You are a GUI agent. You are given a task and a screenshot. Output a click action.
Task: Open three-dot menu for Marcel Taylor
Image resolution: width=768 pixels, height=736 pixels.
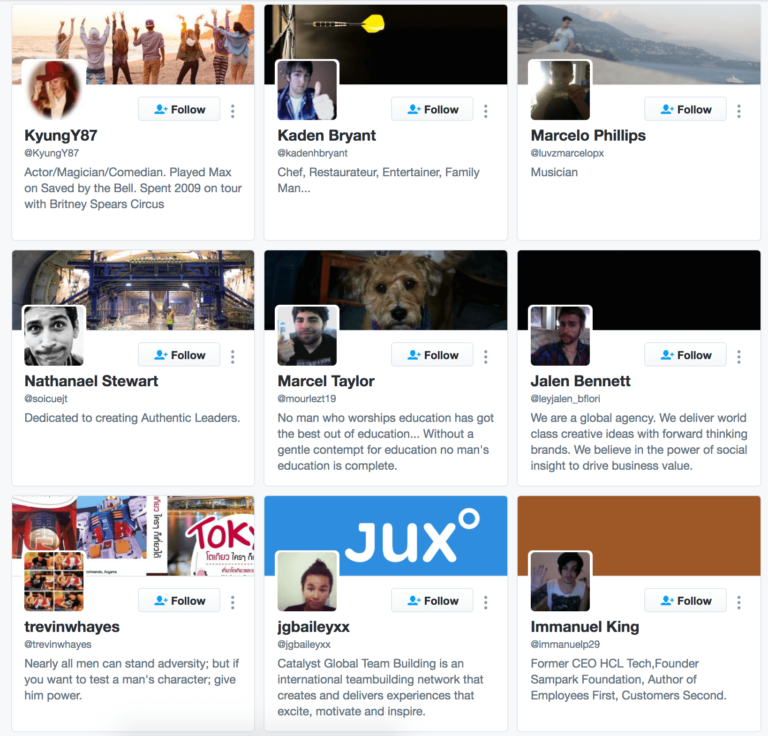tap(486, 356)
